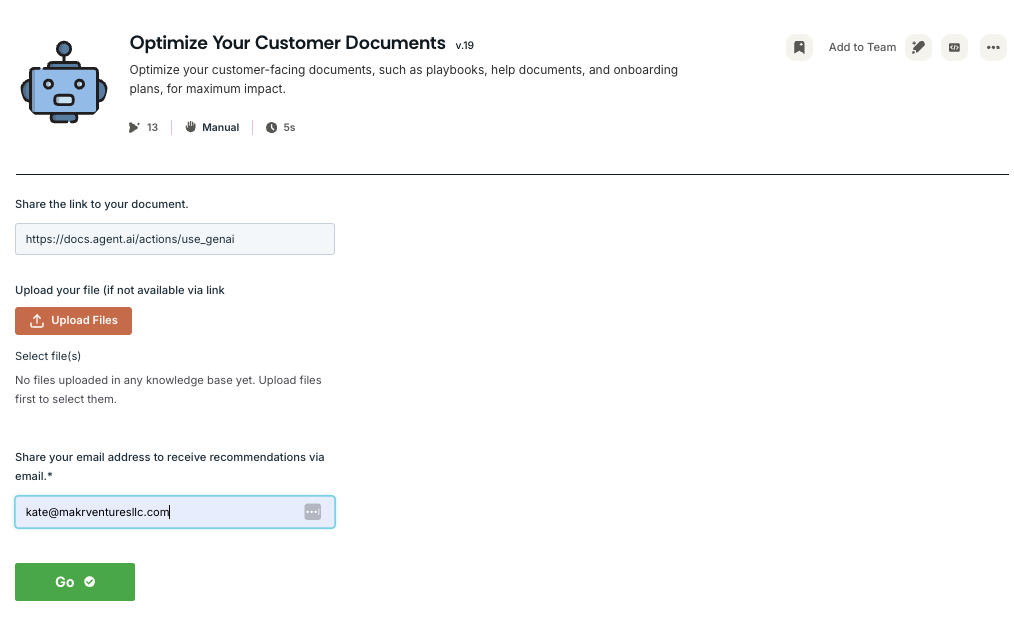This screenshot has height=617, width=1014.
Task: Click the upload arrow icon on Upload Files
Action: pyautogui.click(x=37, y=321)
